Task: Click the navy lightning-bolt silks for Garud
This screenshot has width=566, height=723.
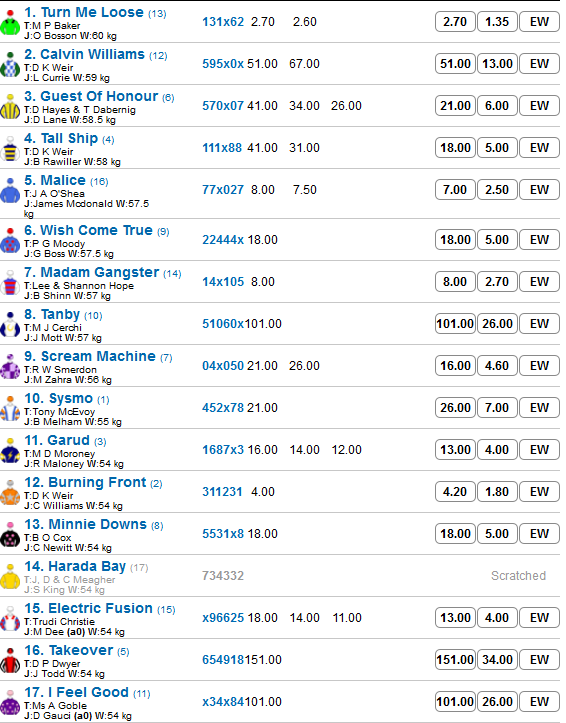Action: click(10, 451)
